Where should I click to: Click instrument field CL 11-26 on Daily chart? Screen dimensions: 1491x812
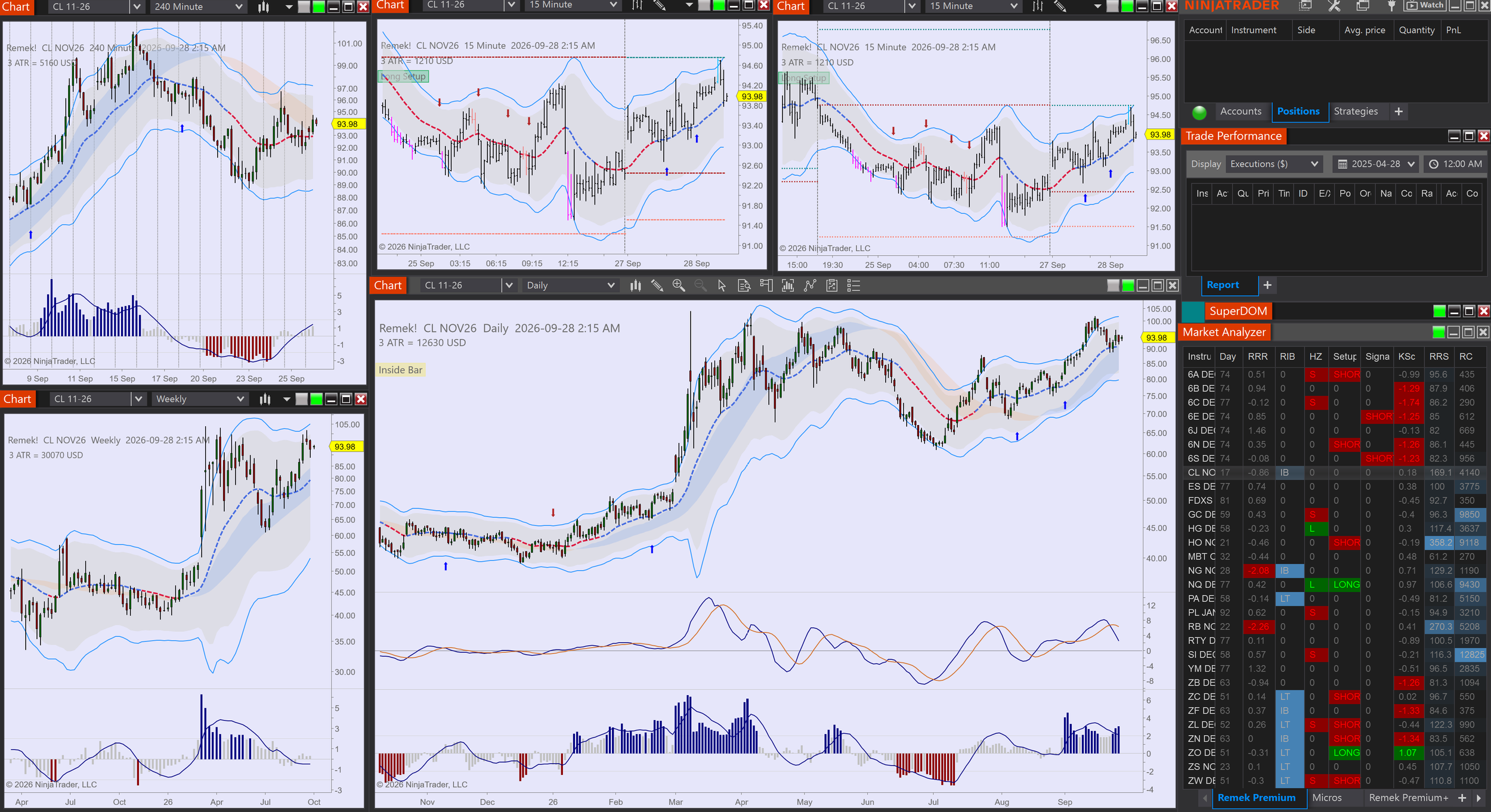[x=460, y=286]
